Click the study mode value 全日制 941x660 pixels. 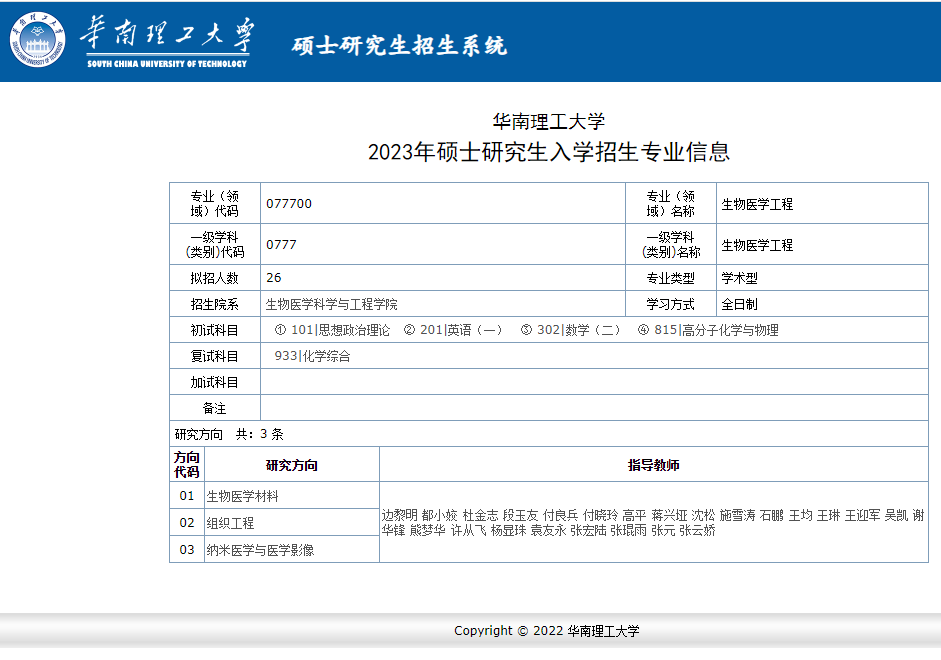739,304
